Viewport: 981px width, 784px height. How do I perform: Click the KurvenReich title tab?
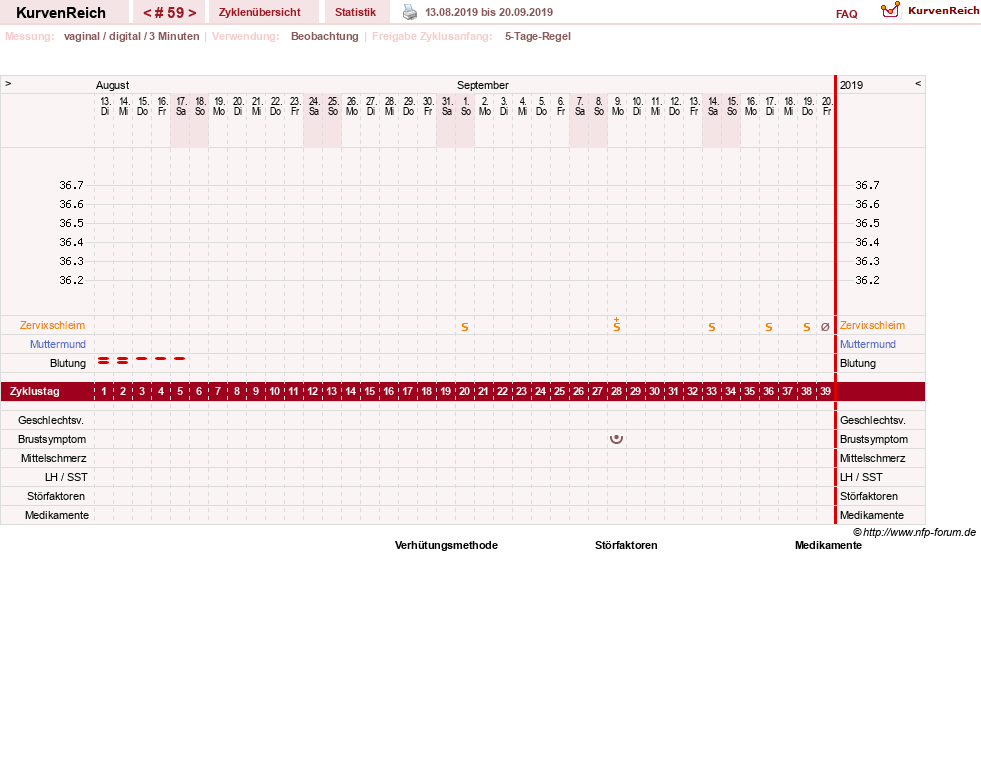61,13
